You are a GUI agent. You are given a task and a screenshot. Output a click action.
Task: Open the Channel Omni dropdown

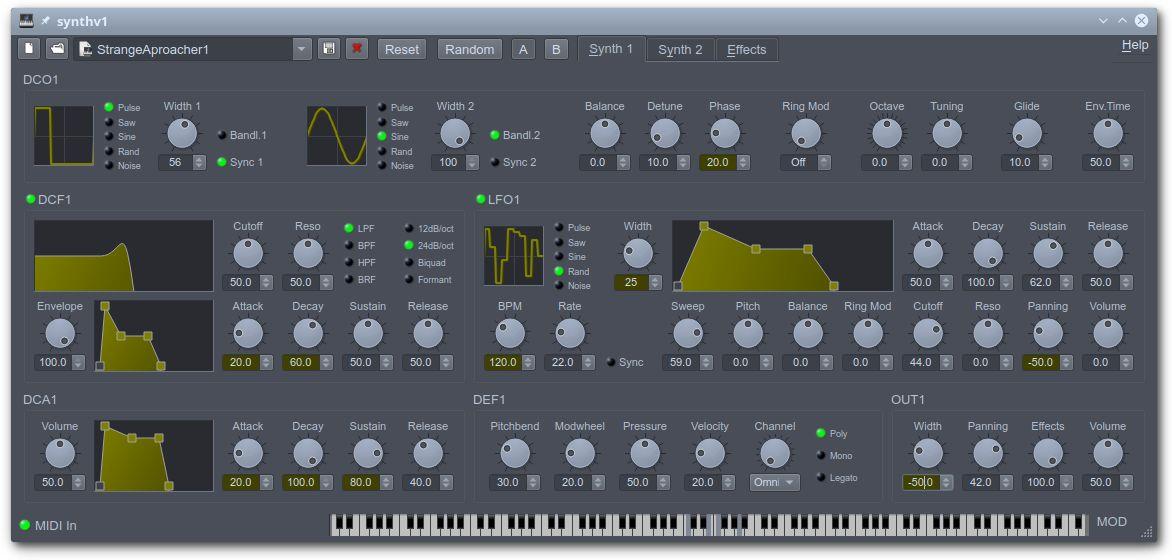pyautogui.click(x=774, y=482)
